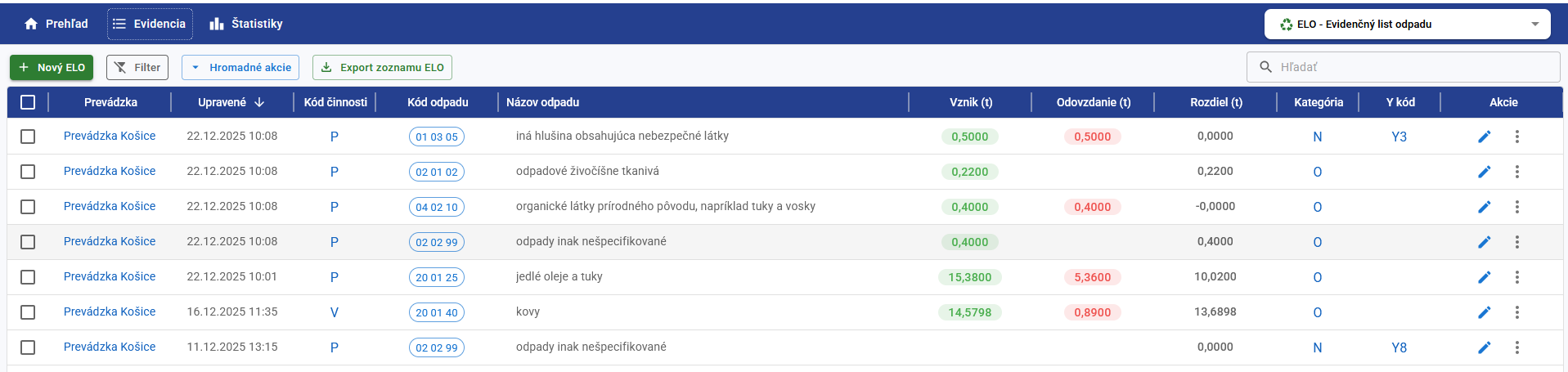1568x372 pixels.
Task: Click the red 5,3600 Odovzdanie value badge
Action: pyautogui.click(x=1092, y=277)
